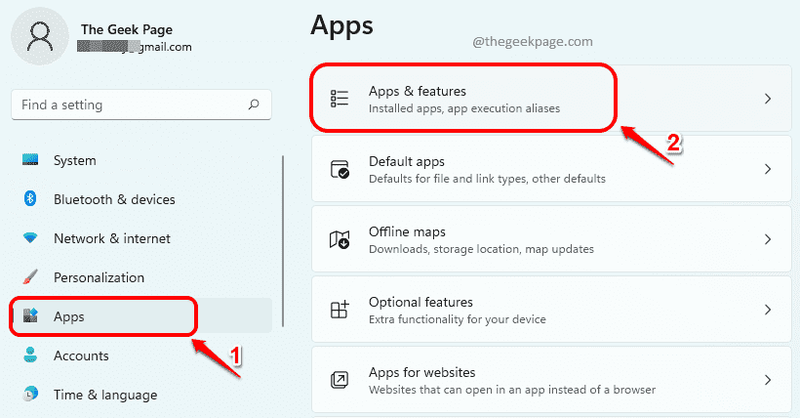Click 'Downloads, storage location, map updates' text
Viewport: 800px width, 418px height.
(481, 249)
